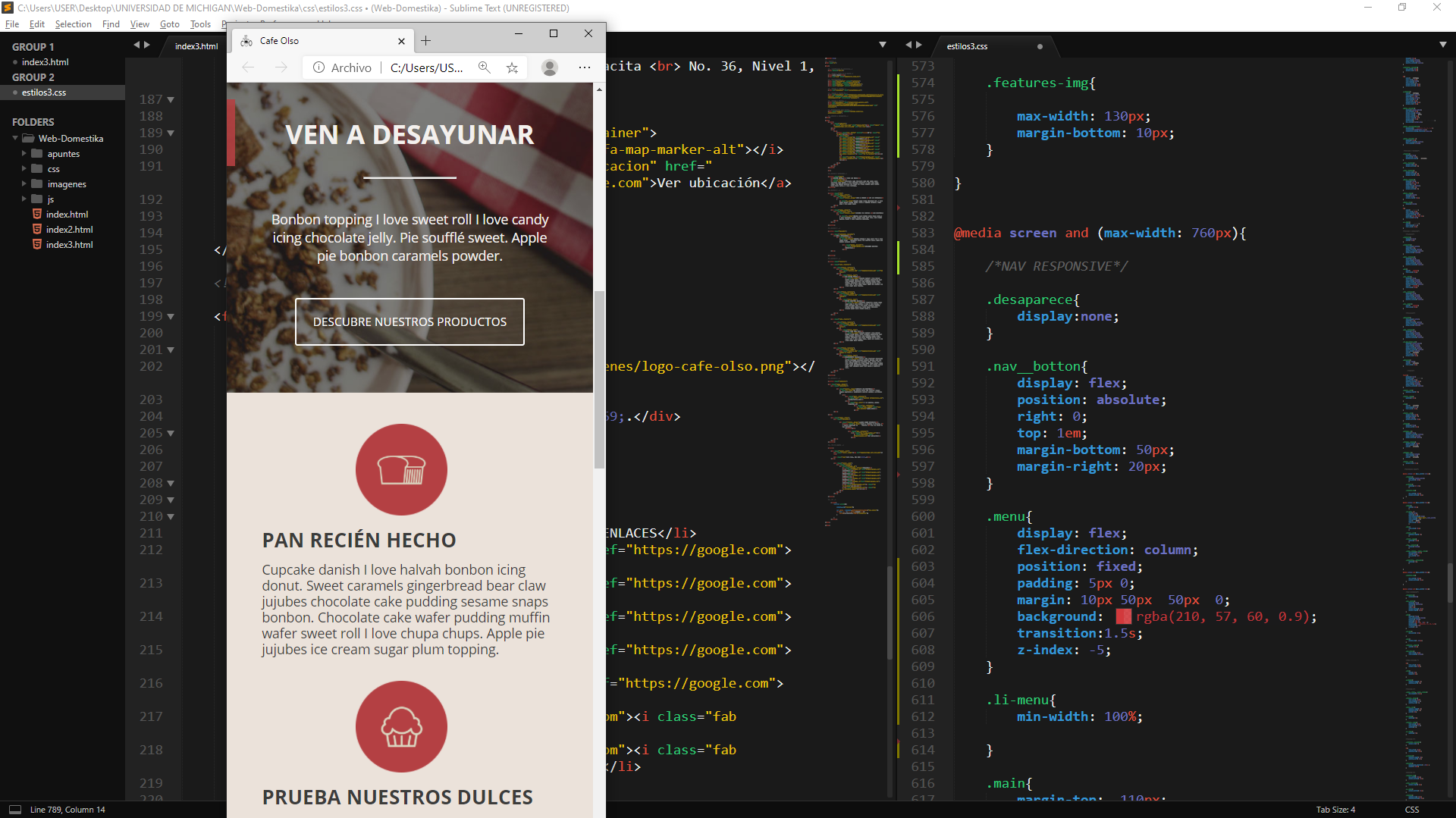The image size is (1456, 818).
Task: Add page to favorites with star icon
Action: click(513, 67)
